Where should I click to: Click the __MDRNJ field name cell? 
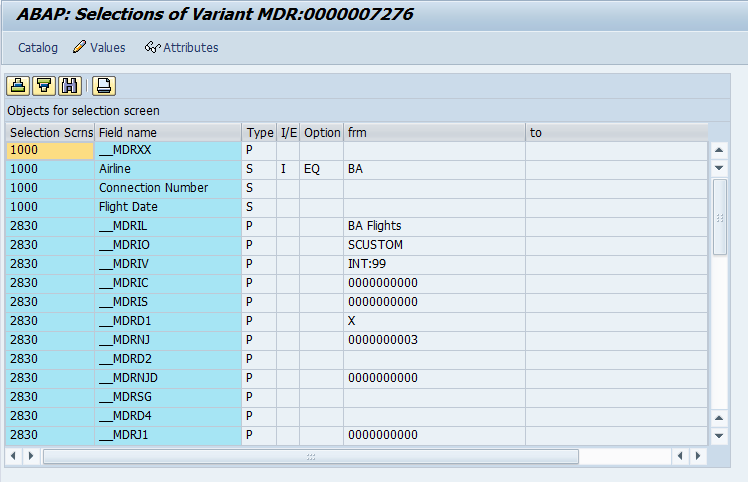coord(168,341)
